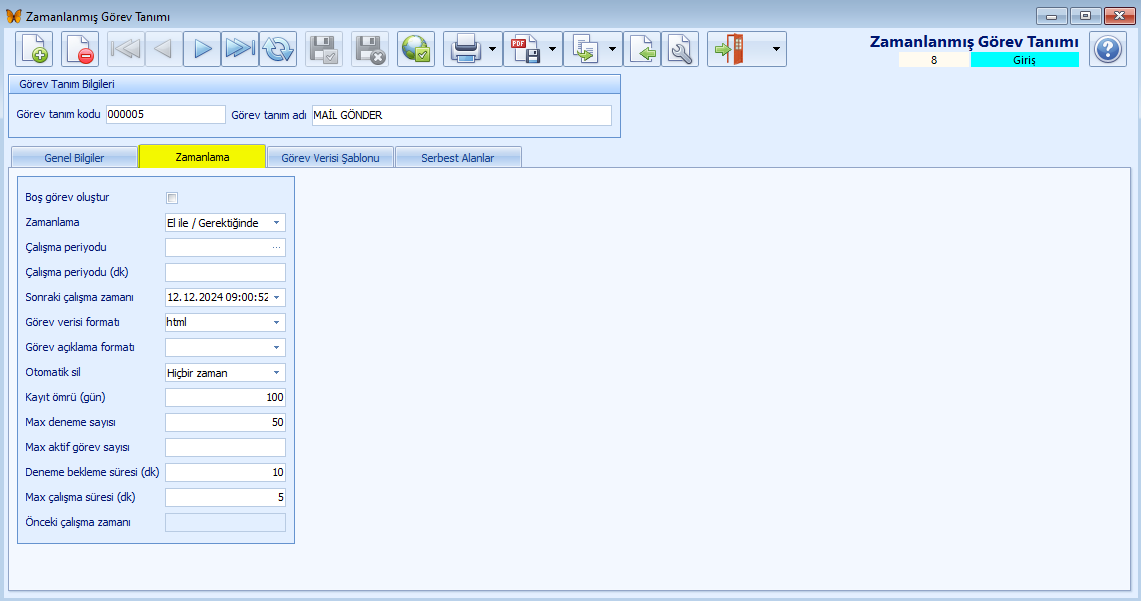The width and height of the screenshot is (1141, 601).
Task: Open the help question mark icon
Action: click(x=1108, y=49)
